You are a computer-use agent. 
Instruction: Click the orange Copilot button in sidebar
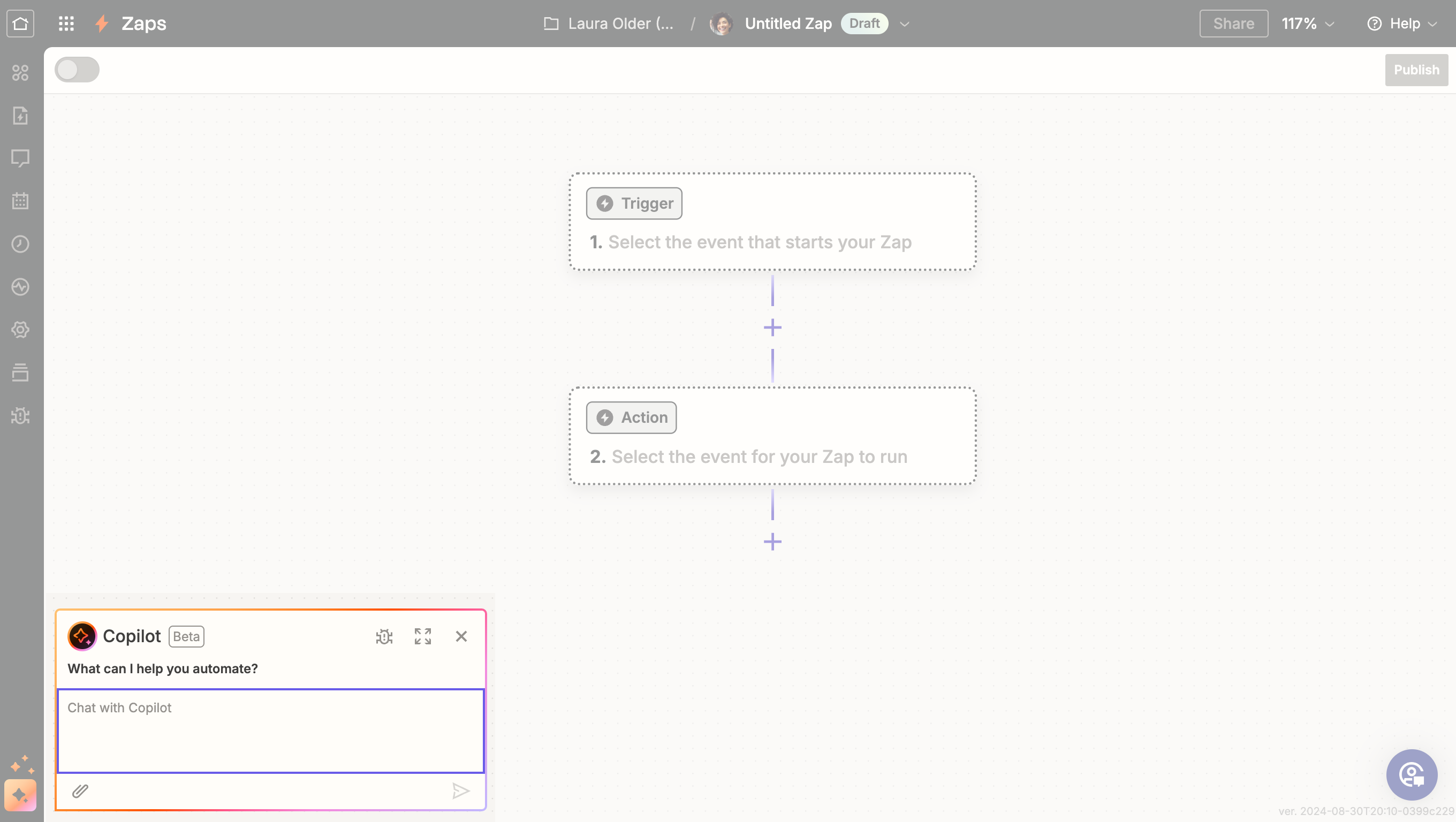click(20, 795)
